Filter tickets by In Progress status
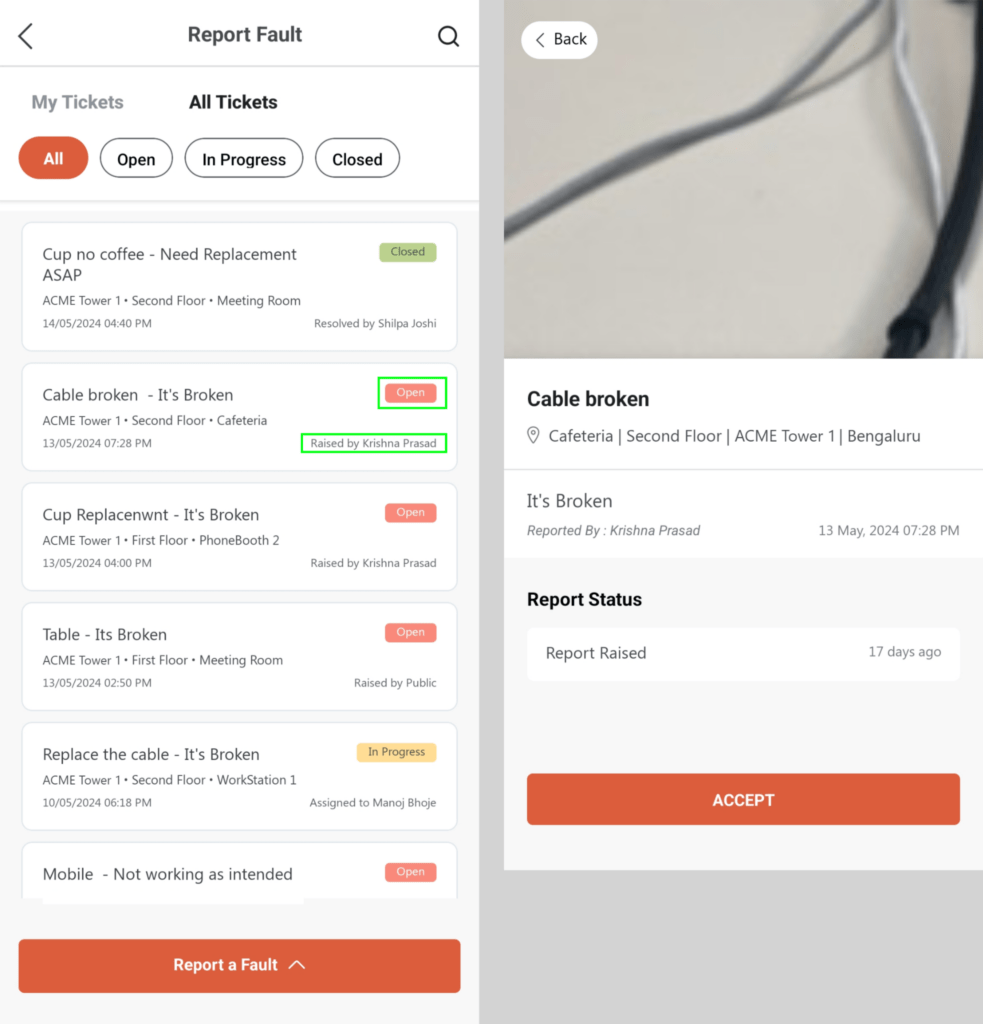The height and width of the screenshot is (1024, 983). tap(244, 158)
